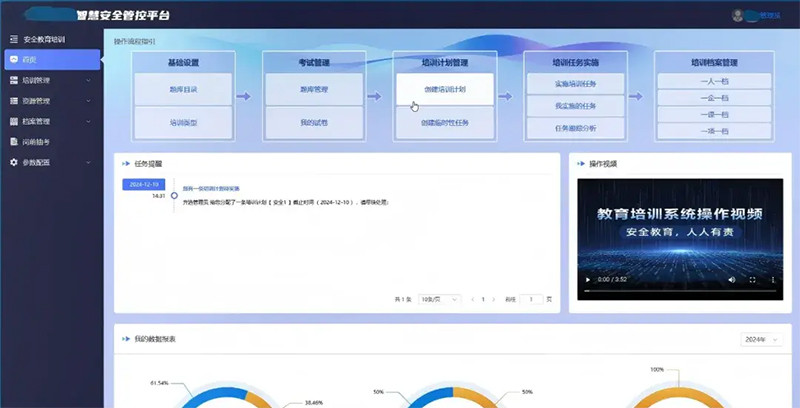
Task: Click the 38.46% chart label
Action: (314, 402)
